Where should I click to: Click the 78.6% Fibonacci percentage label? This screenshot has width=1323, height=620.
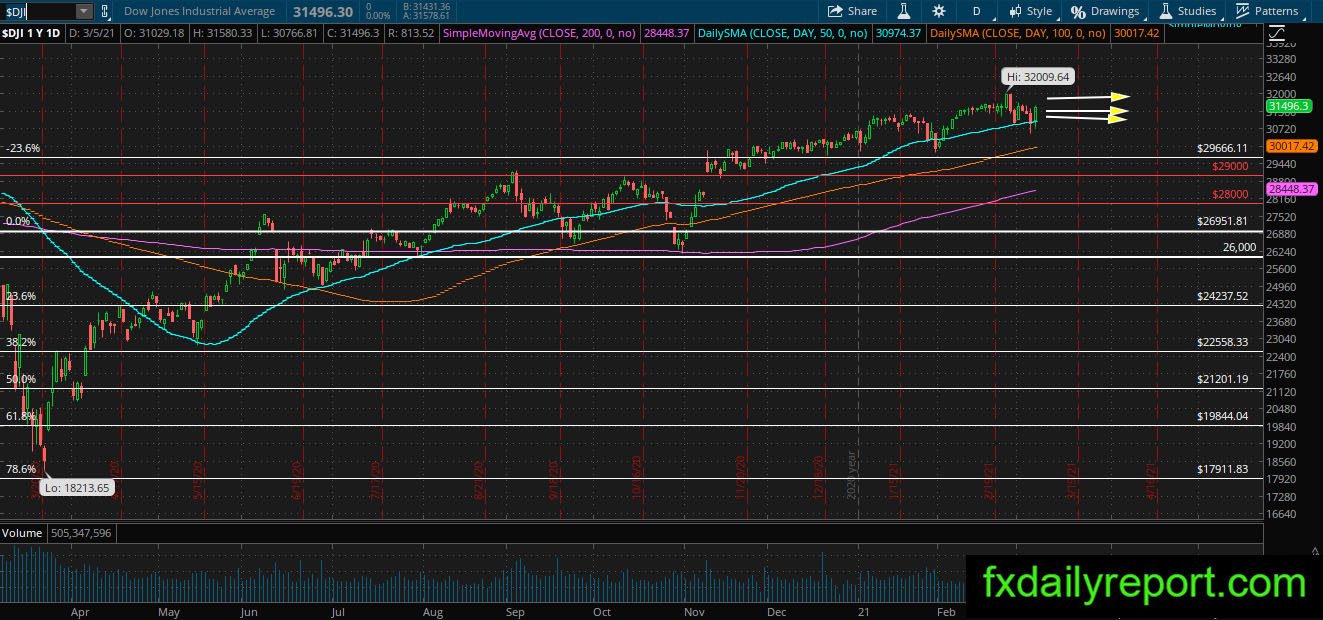[x=21, y=468]
